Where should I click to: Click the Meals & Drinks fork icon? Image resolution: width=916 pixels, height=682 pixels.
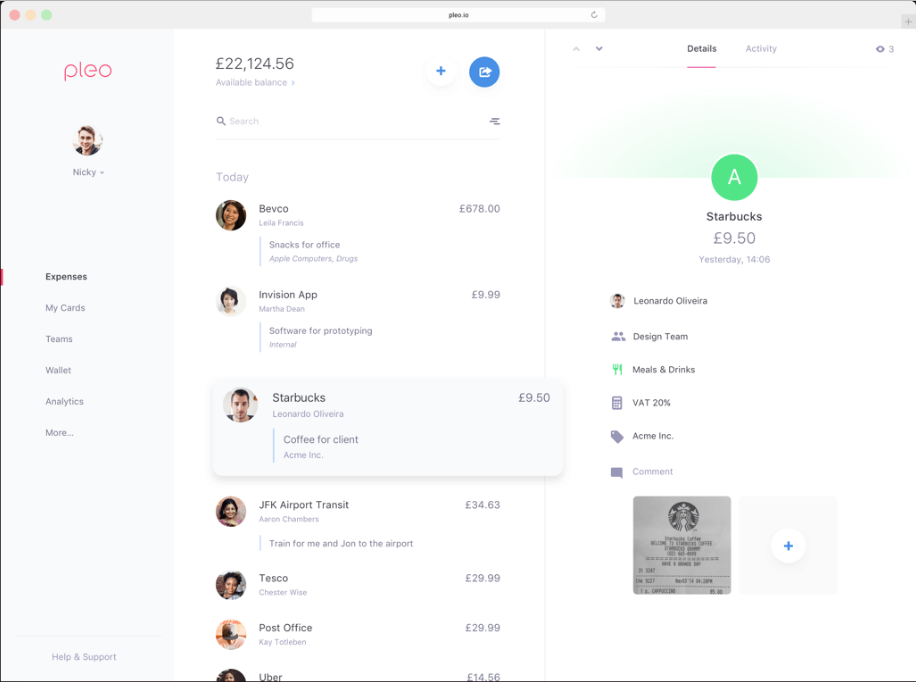click(x=617, y=369)
